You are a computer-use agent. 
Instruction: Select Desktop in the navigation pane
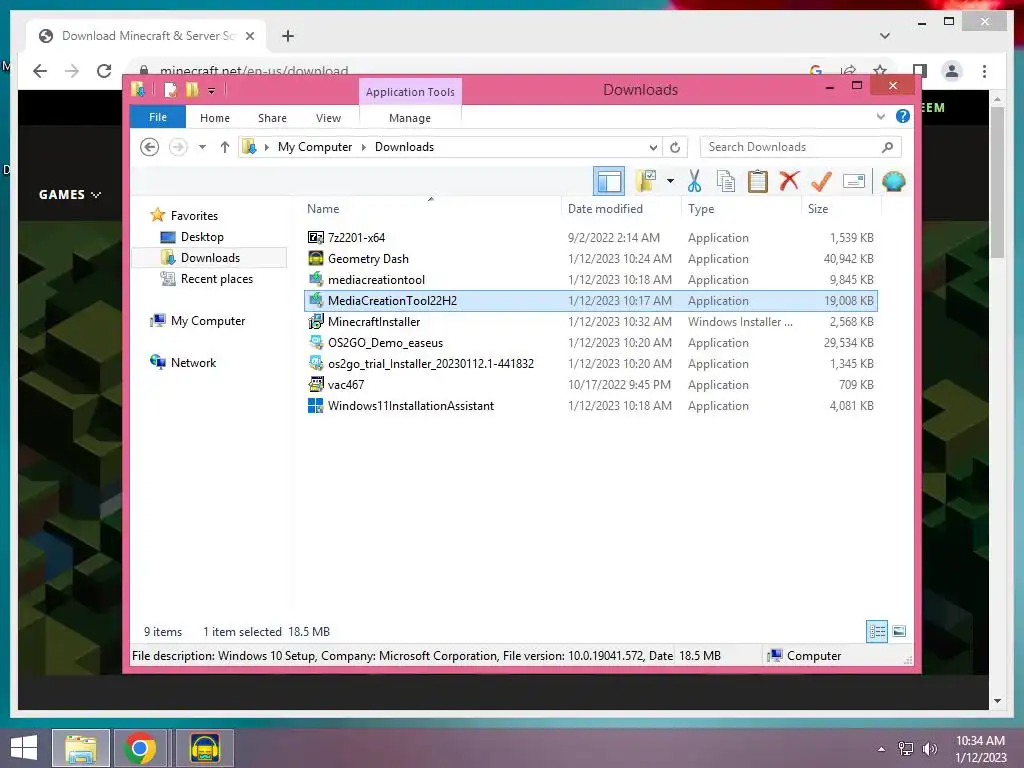pos(202,236)
